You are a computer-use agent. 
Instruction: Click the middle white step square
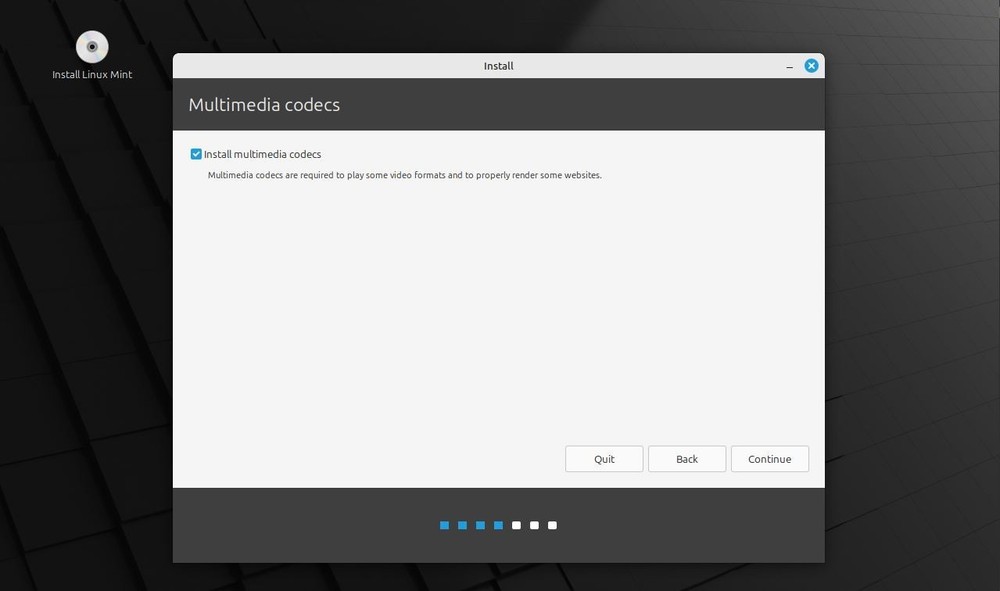534,525
